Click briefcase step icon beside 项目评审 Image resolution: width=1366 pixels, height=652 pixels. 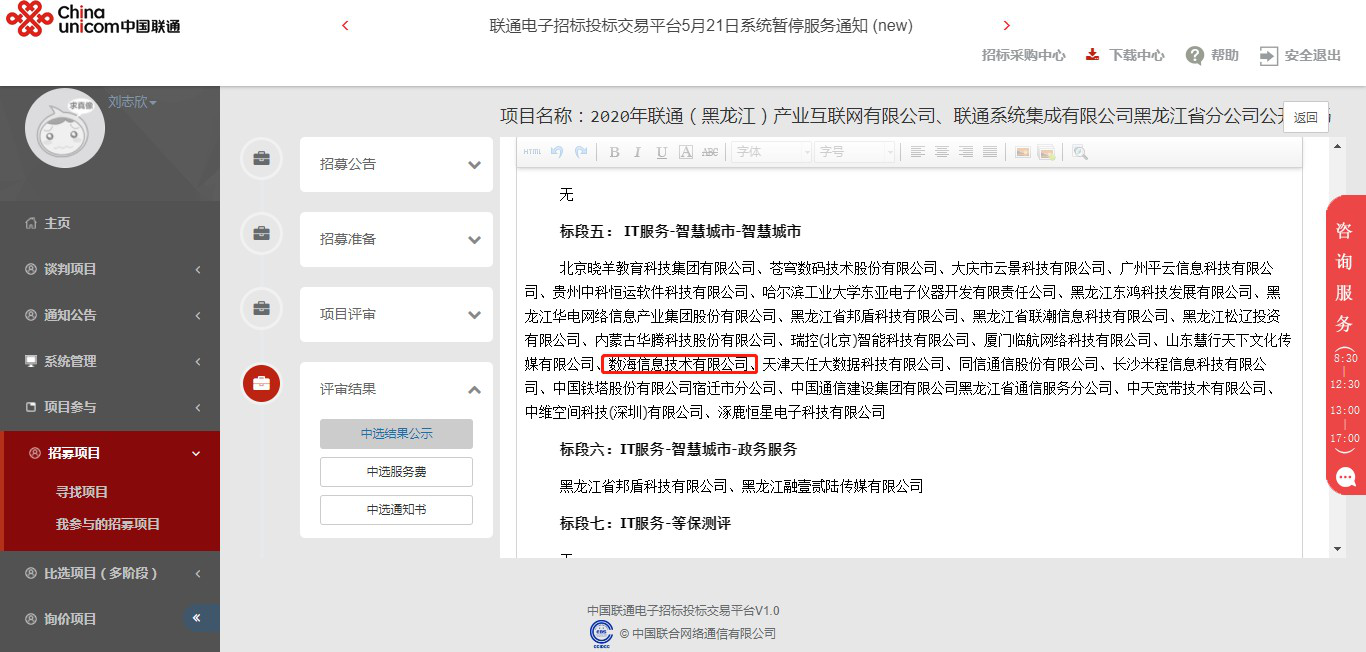tap(261, 308)
